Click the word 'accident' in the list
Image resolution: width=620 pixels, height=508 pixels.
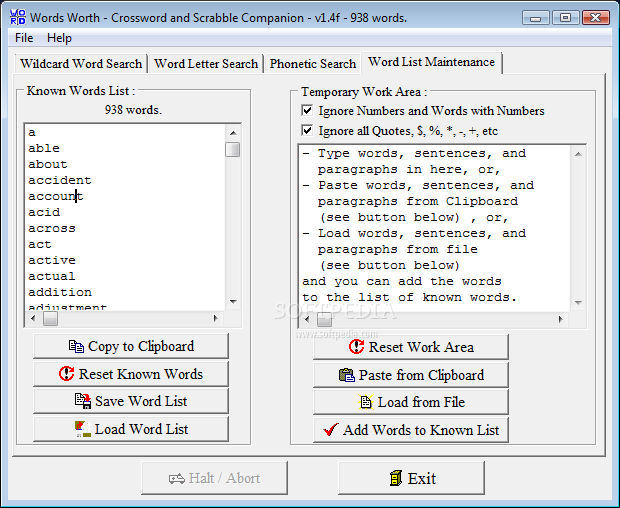(x=60, y=180)
